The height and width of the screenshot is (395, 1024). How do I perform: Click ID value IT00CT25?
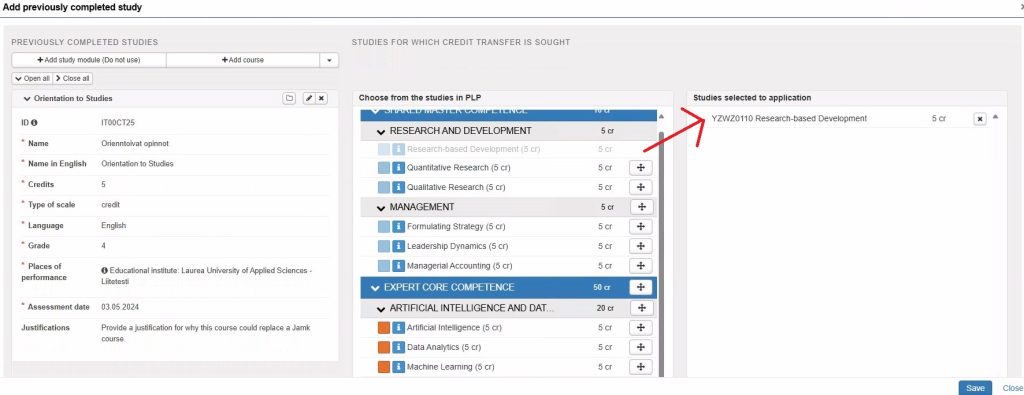[118, 123]
